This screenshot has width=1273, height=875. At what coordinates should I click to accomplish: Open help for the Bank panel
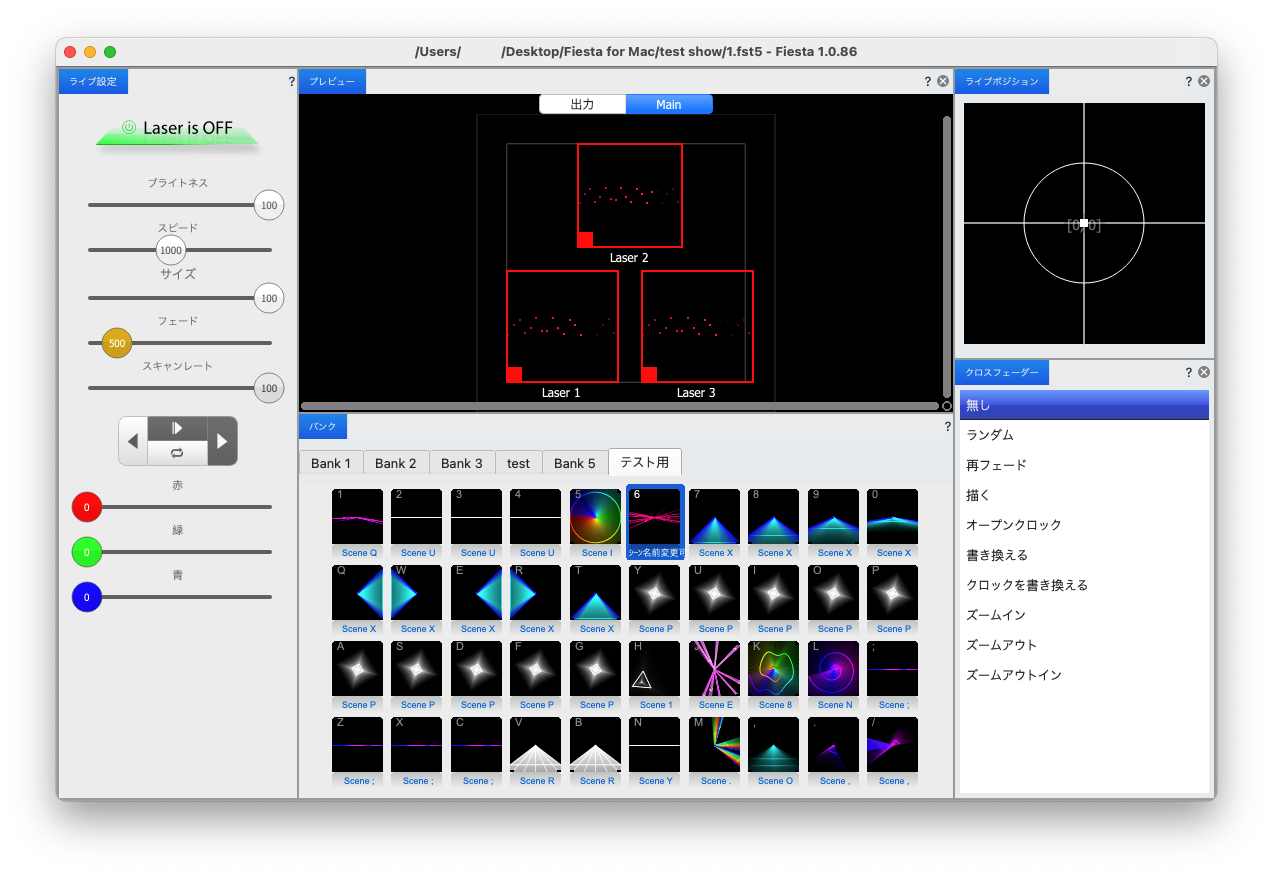tap(947, 427)
